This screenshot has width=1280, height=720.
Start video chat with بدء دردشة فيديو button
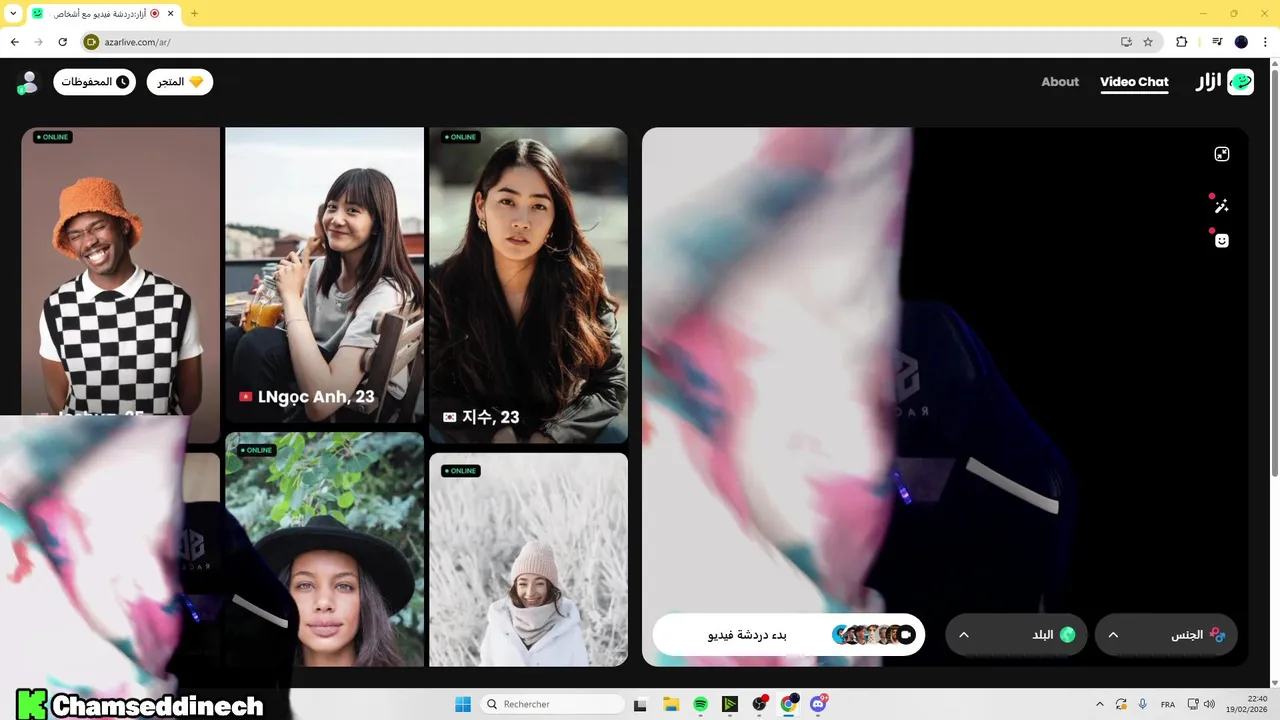click(x=789, y=635)
